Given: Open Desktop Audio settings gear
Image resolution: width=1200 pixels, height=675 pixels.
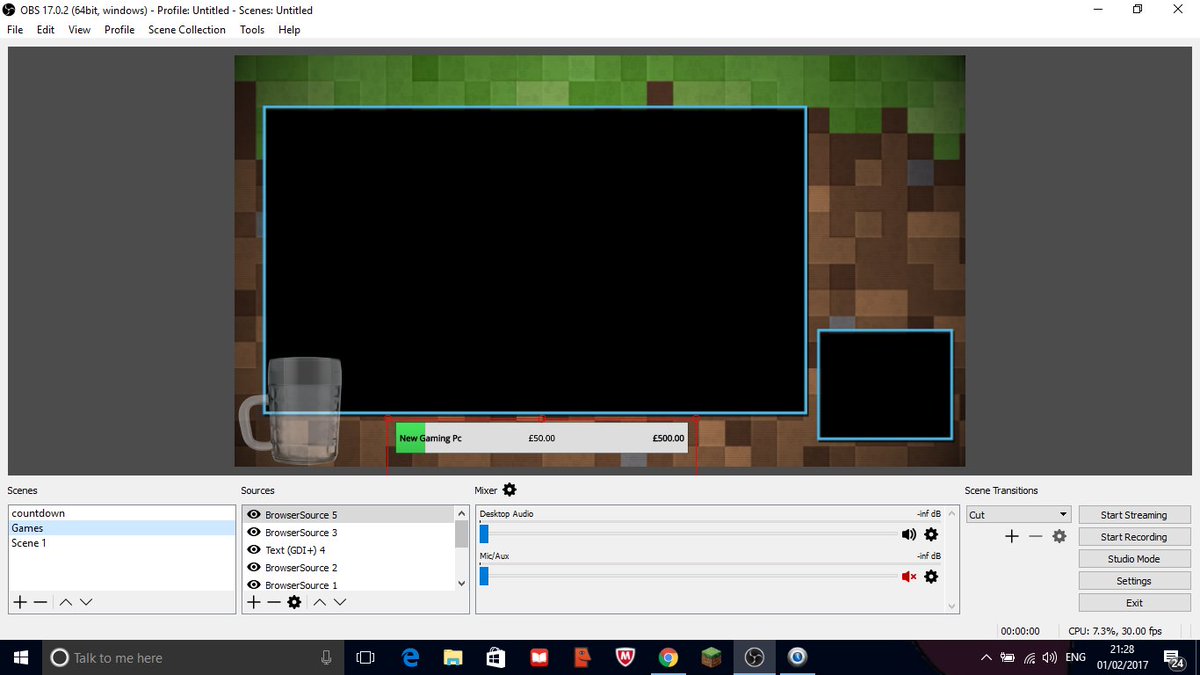Looking at the screenshot, I should (931, 535).
